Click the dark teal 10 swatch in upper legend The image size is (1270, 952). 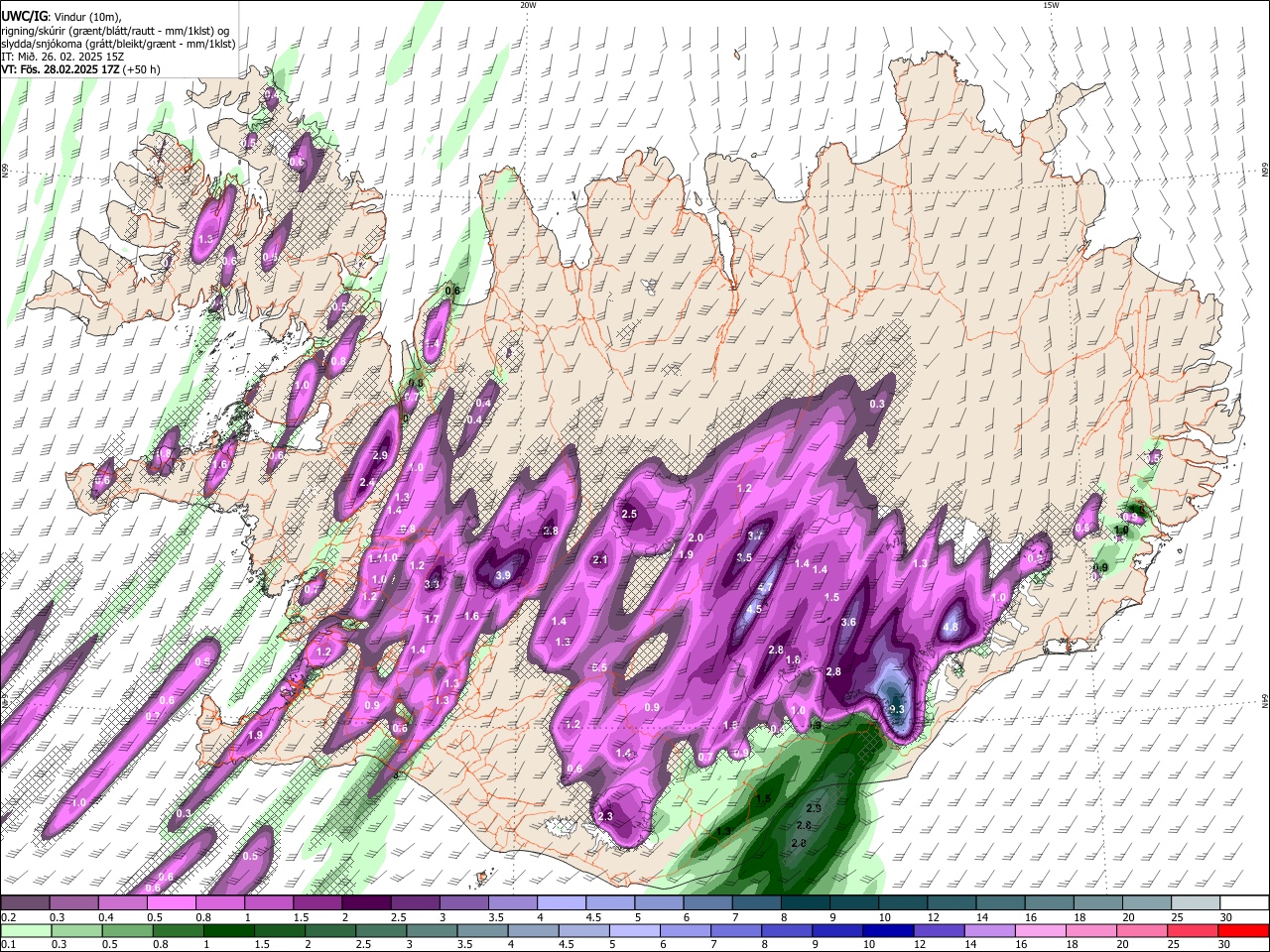[x=902, y=903]
